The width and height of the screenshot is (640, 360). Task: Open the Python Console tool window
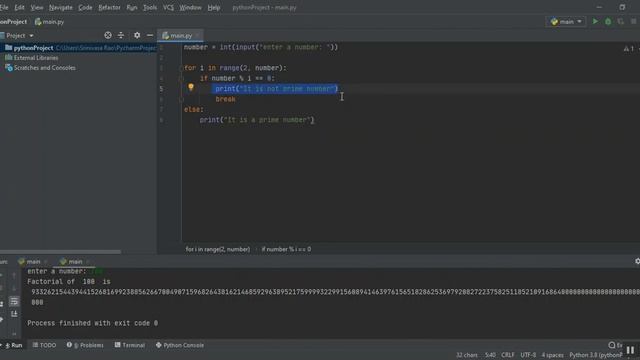click(x=180, y=345)
